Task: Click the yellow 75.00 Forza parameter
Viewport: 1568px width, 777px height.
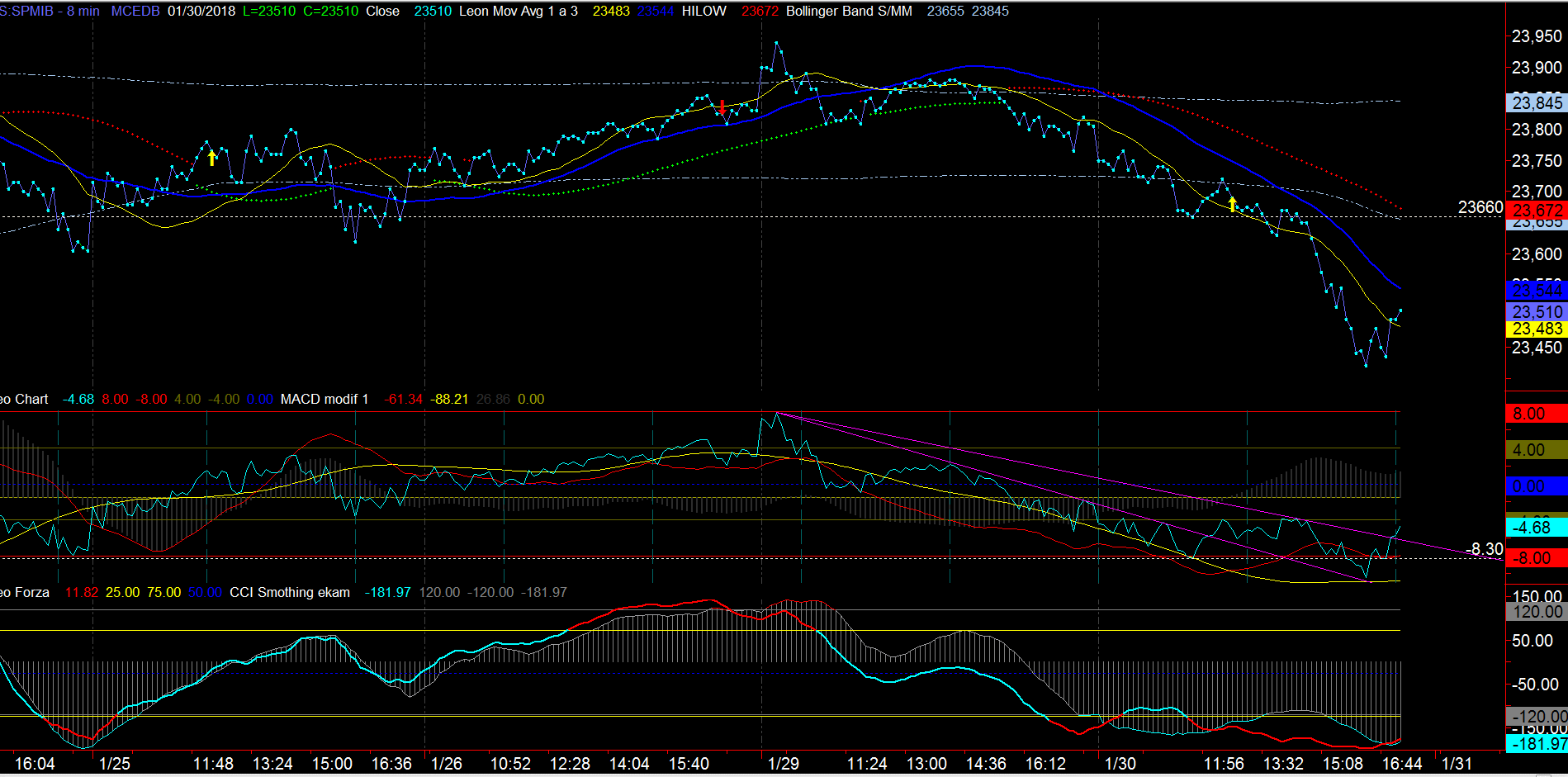Action: [163, 593]
